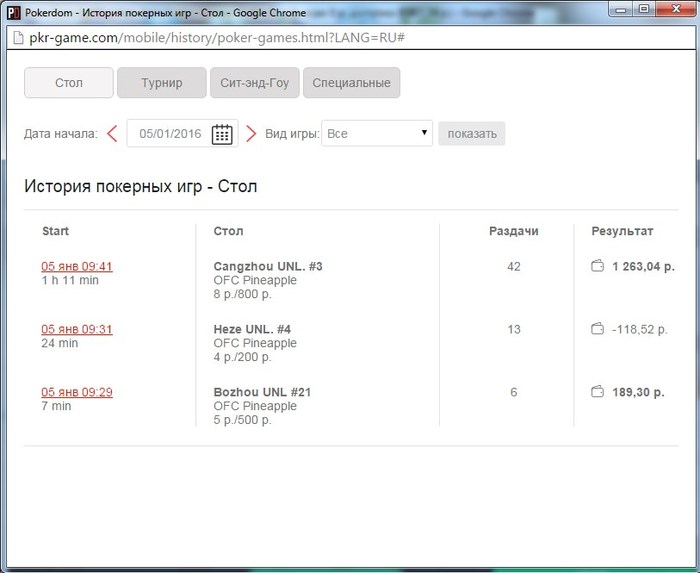Click OFC Pineapple under Heze UNL. #4
The image size is (700, 573).
[255, 343]
